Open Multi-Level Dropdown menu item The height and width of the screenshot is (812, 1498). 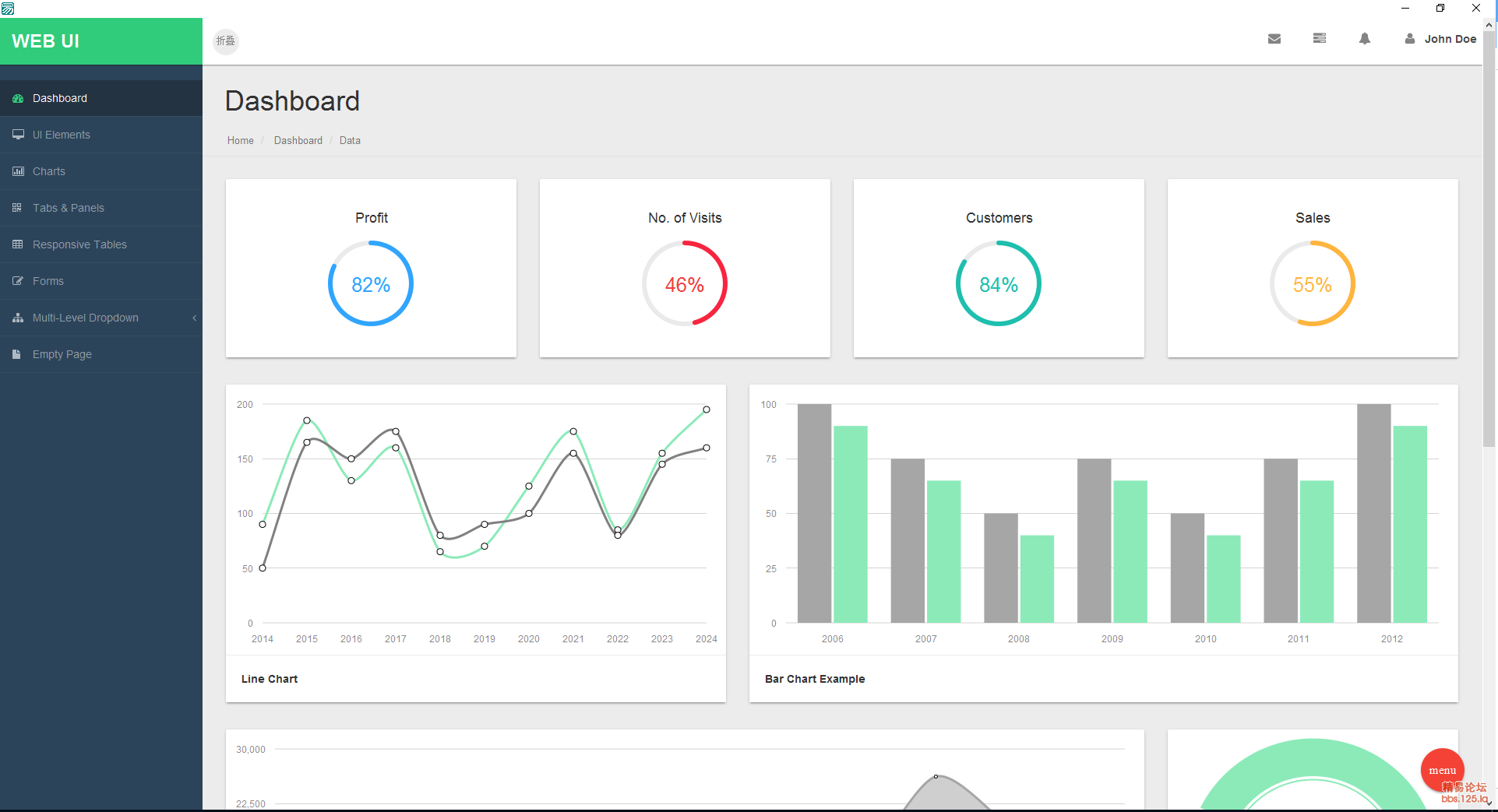pos(101,318)
